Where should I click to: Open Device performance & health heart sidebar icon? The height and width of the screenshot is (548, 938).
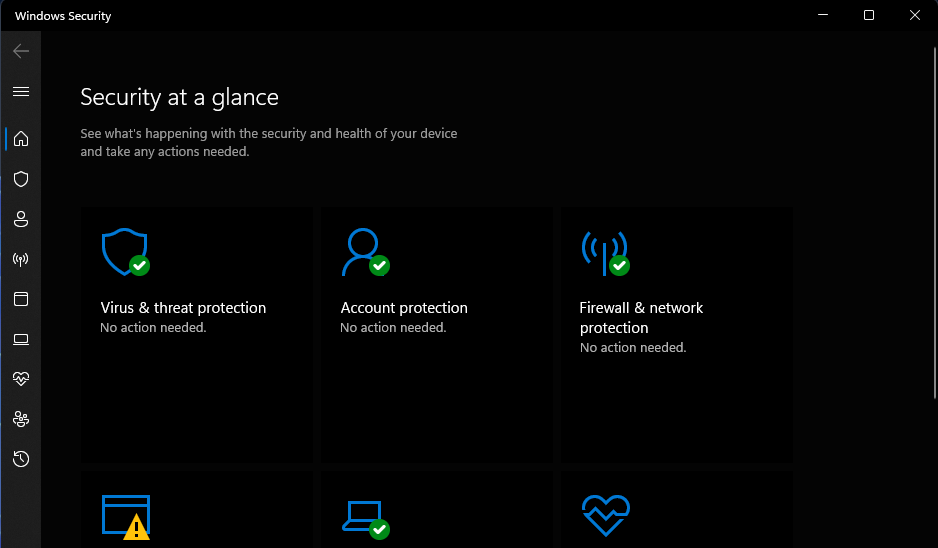click(20, 379)
